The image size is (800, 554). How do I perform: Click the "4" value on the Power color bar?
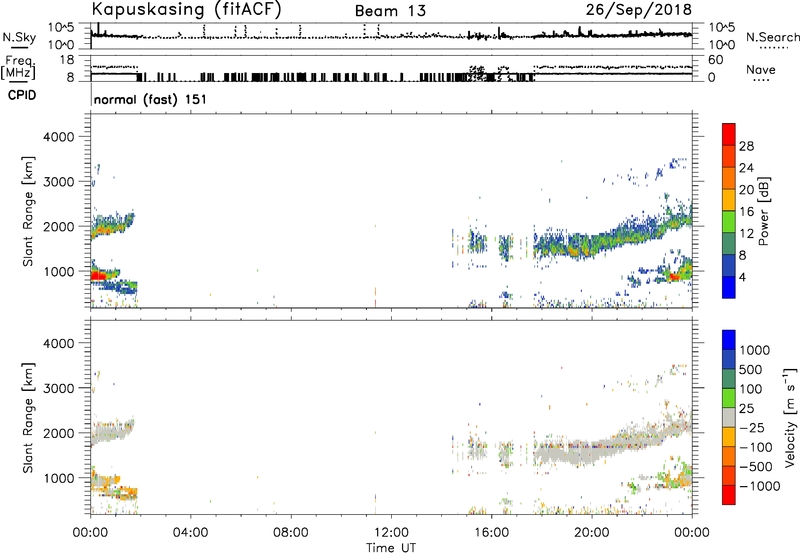[x=742, y=277]
